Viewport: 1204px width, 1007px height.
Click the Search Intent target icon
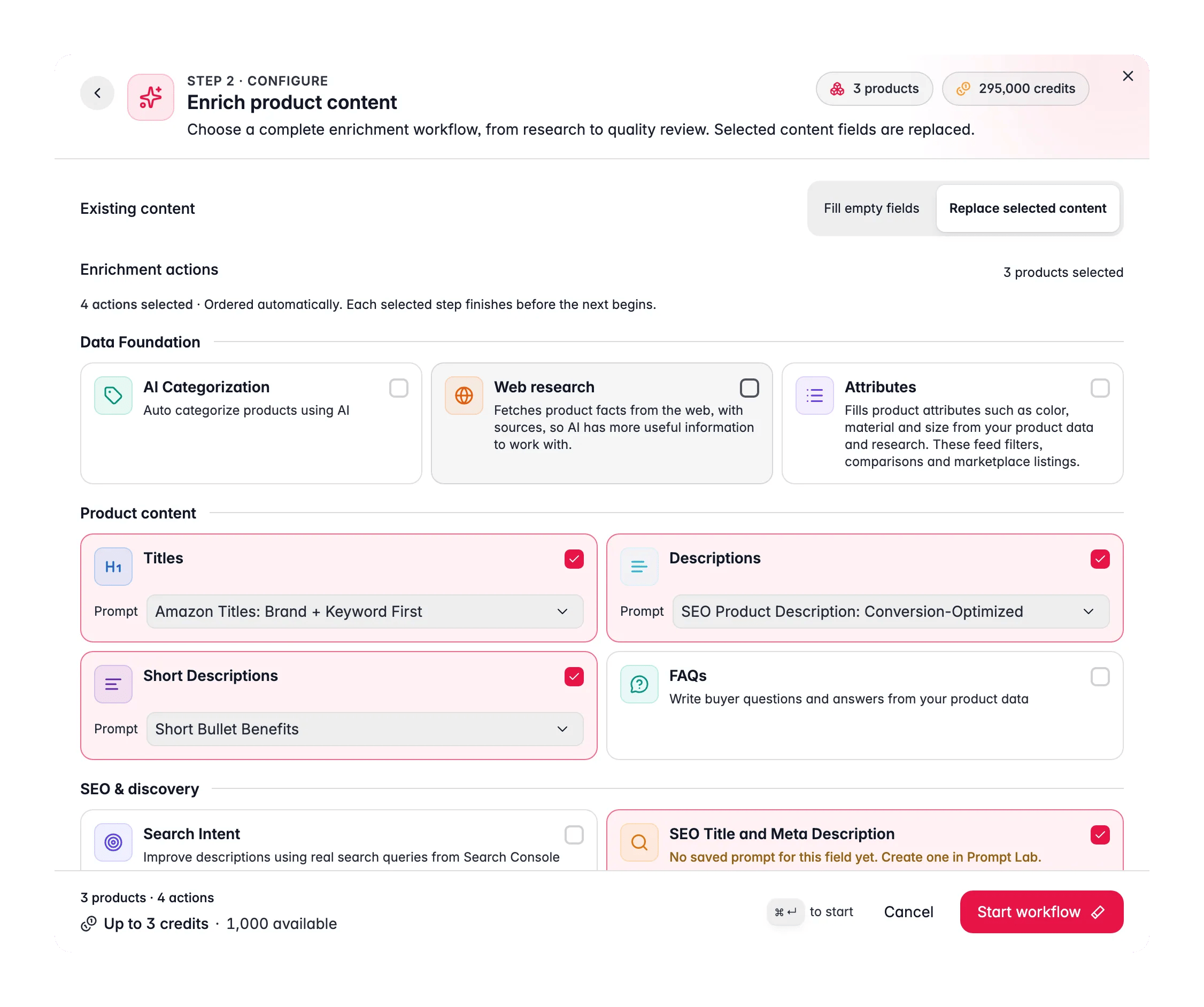coord(113,842)
